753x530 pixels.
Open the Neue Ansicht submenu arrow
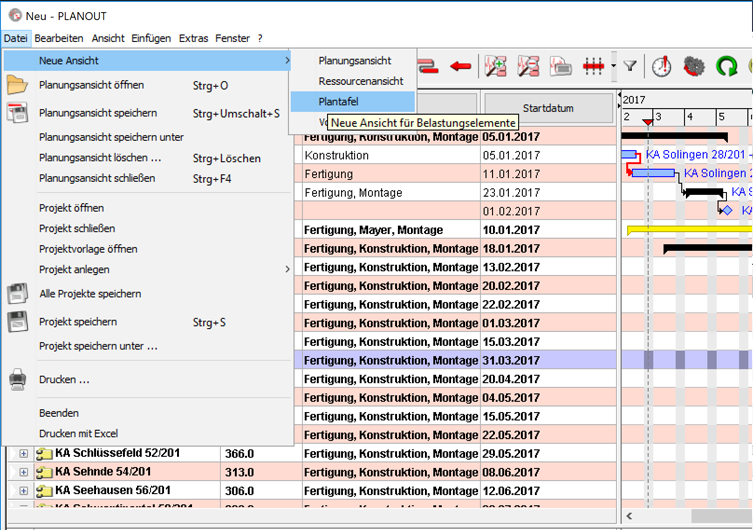tap(287, 60)
